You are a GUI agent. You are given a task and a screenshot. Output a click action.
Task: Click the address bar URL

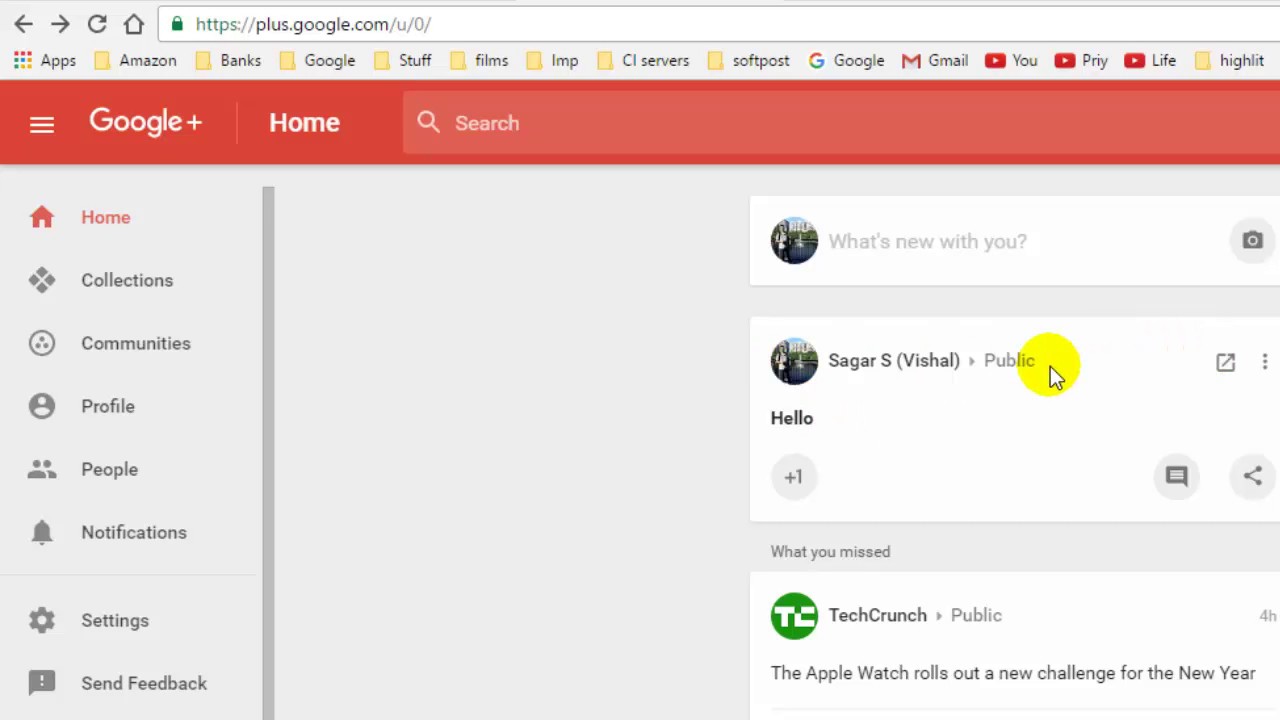[x=313, y=24]
